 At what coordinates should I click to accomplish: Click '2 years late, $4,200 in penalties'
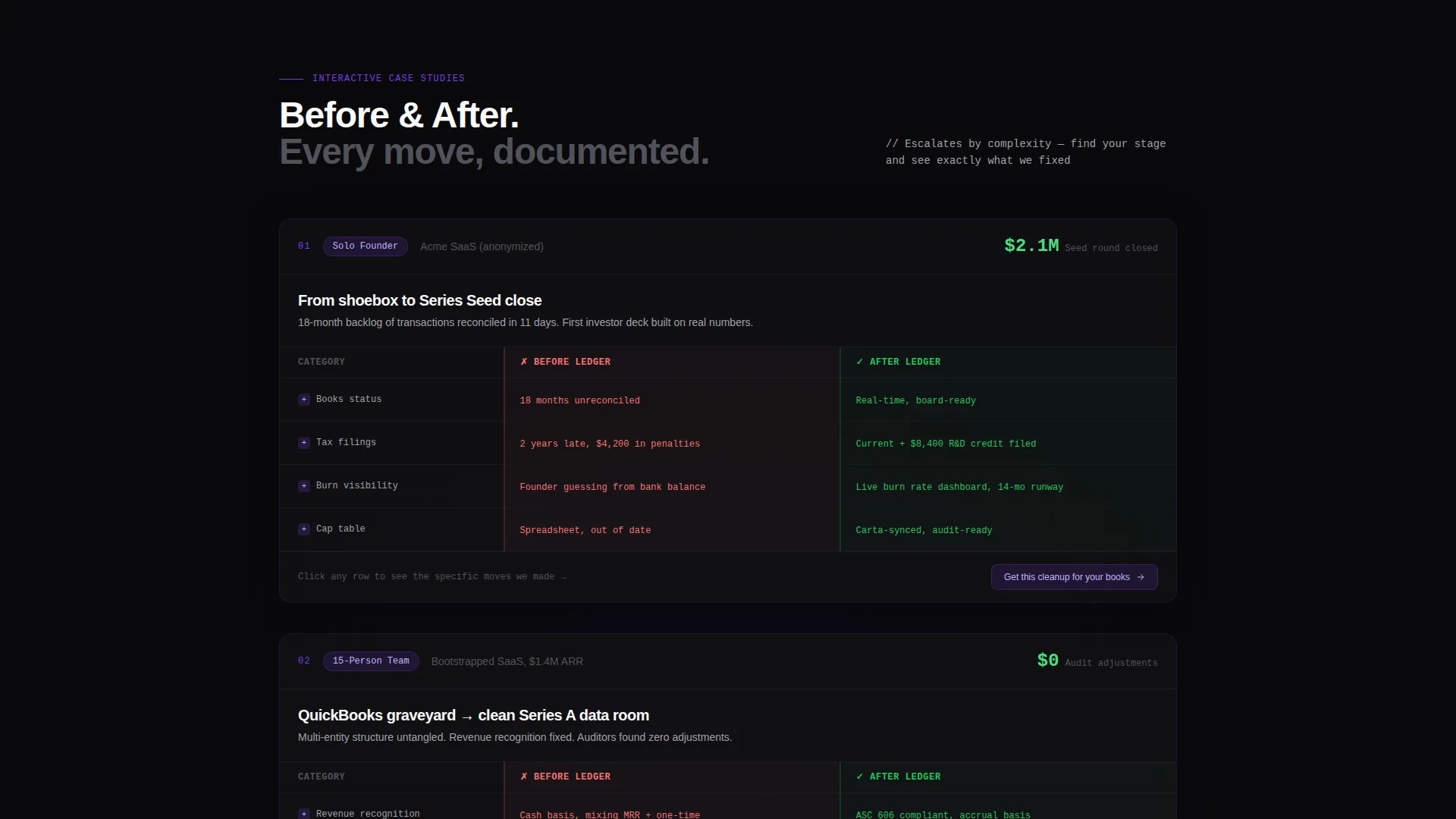pyautogui.click(x=610, y=444)
